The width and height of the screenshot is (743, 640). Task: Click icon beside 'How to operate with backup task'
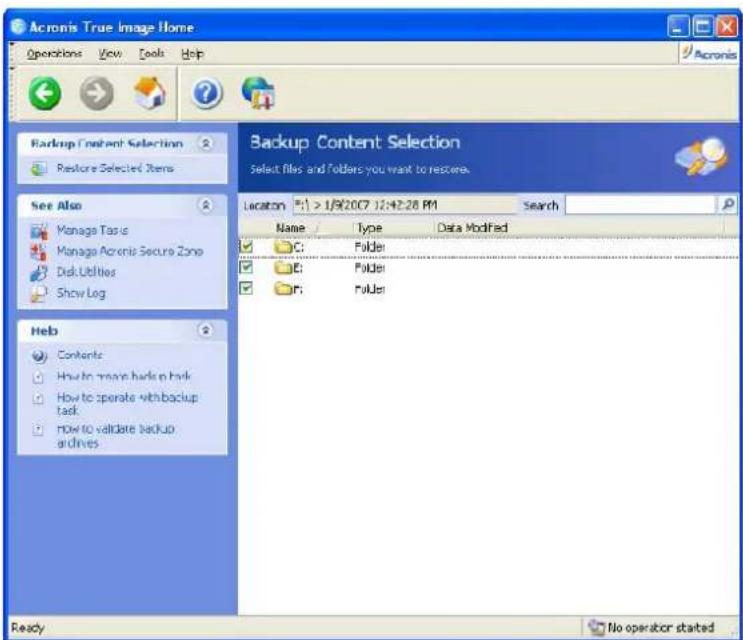[x=39, y=398]
